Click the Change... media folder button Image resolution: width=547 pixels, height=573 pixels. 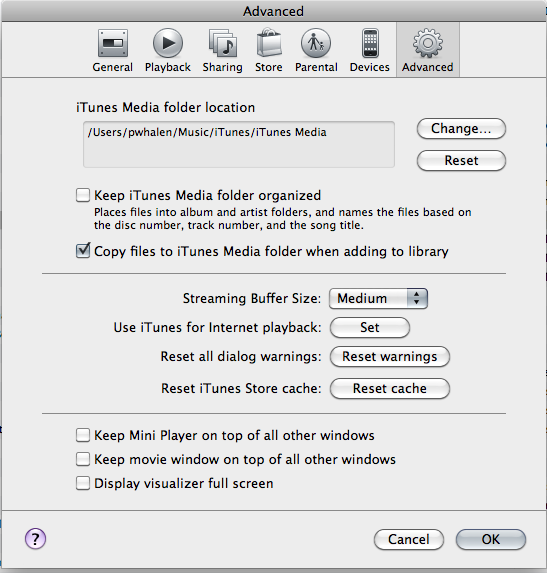tap(461, 129)
